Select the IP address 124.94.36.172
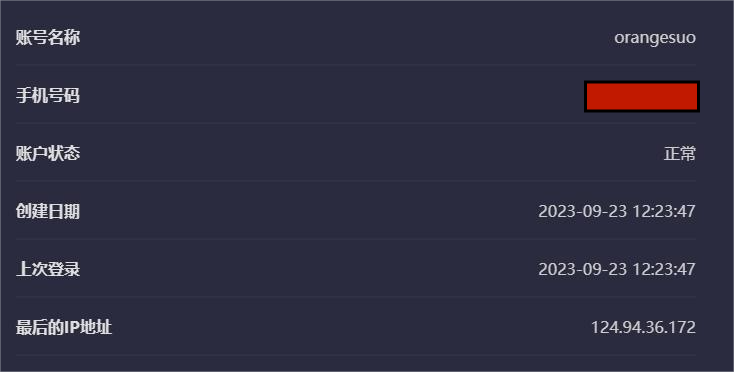 (643, 327)
